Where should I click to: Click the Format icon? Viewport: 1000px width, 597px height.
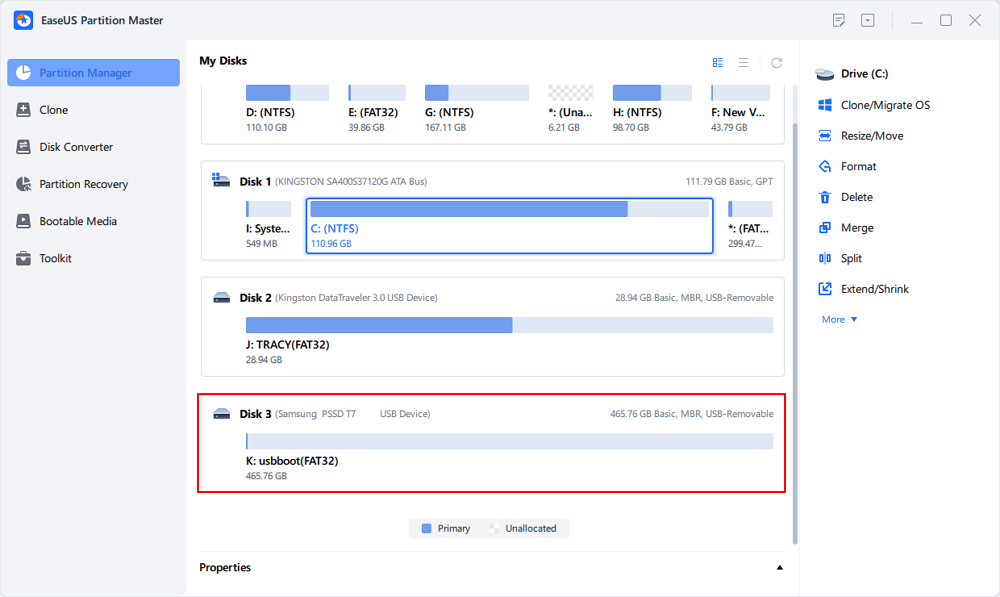(x=825, y=166)
